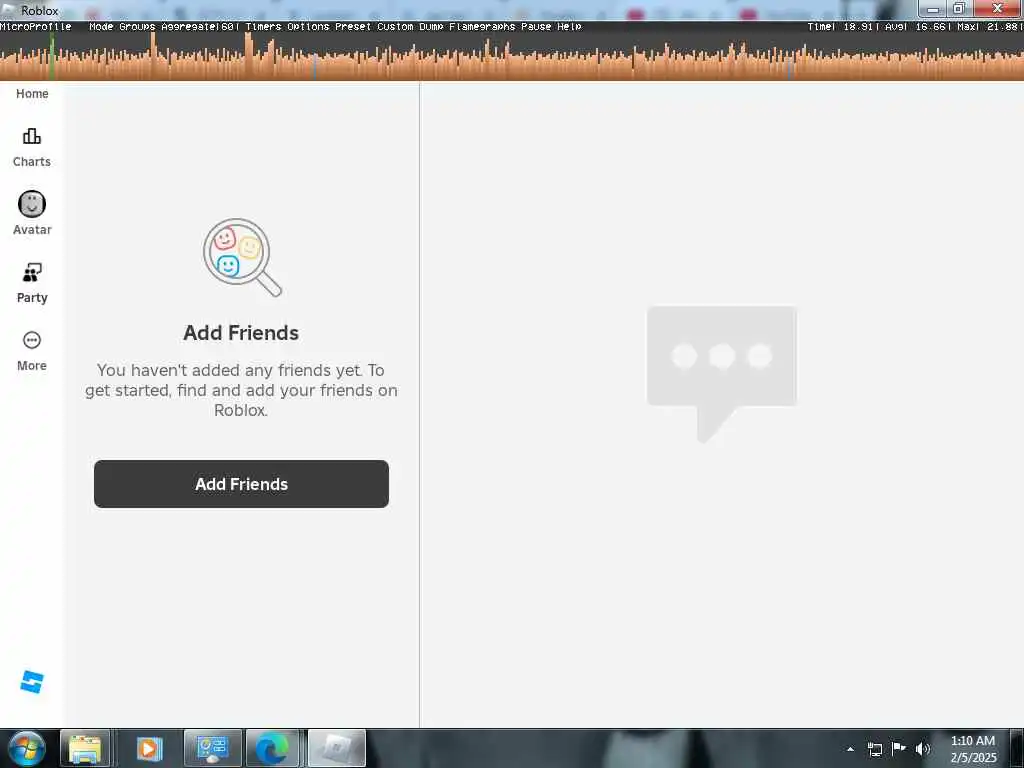Open the Windows Start menu

click(x=27, y=748)
